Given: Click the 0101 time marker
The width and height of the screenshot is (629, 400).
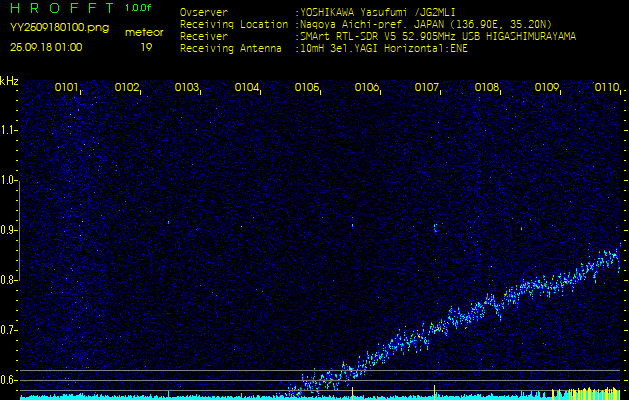Looking at the screenshot, I should click(67, 88).
